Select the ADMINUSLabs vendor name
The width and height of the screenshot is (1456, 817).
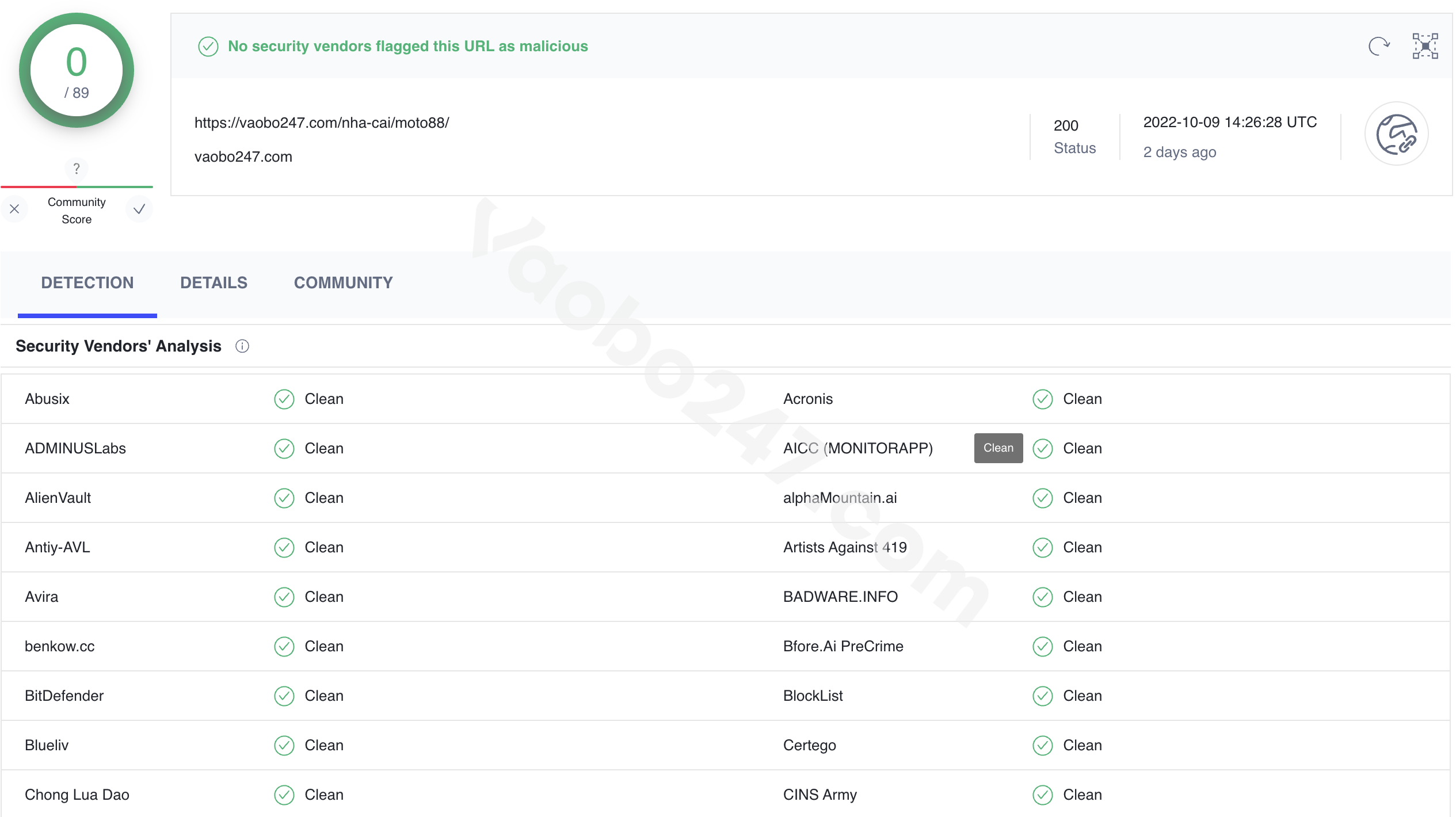click(75, 449)
